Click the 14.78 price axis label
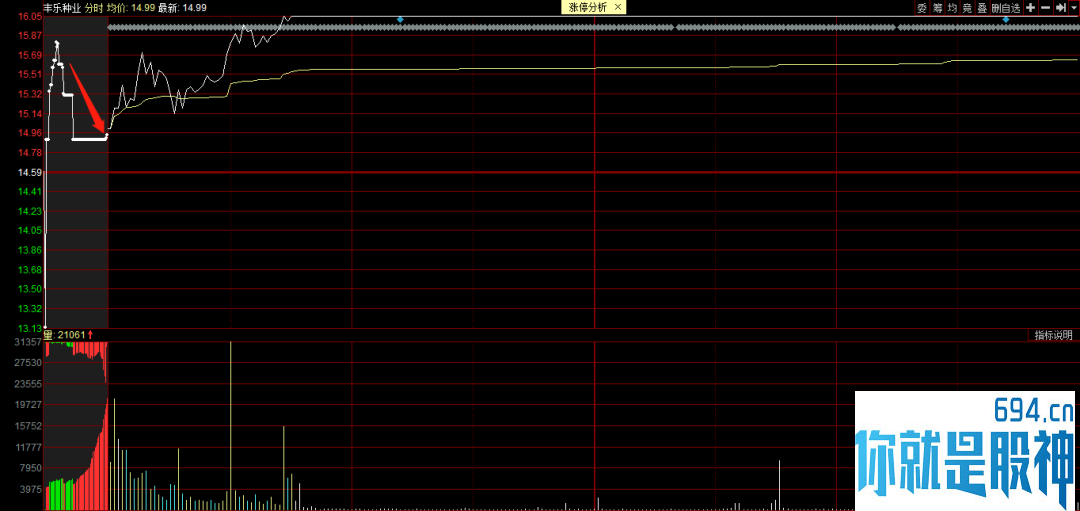 click(32, 152)
